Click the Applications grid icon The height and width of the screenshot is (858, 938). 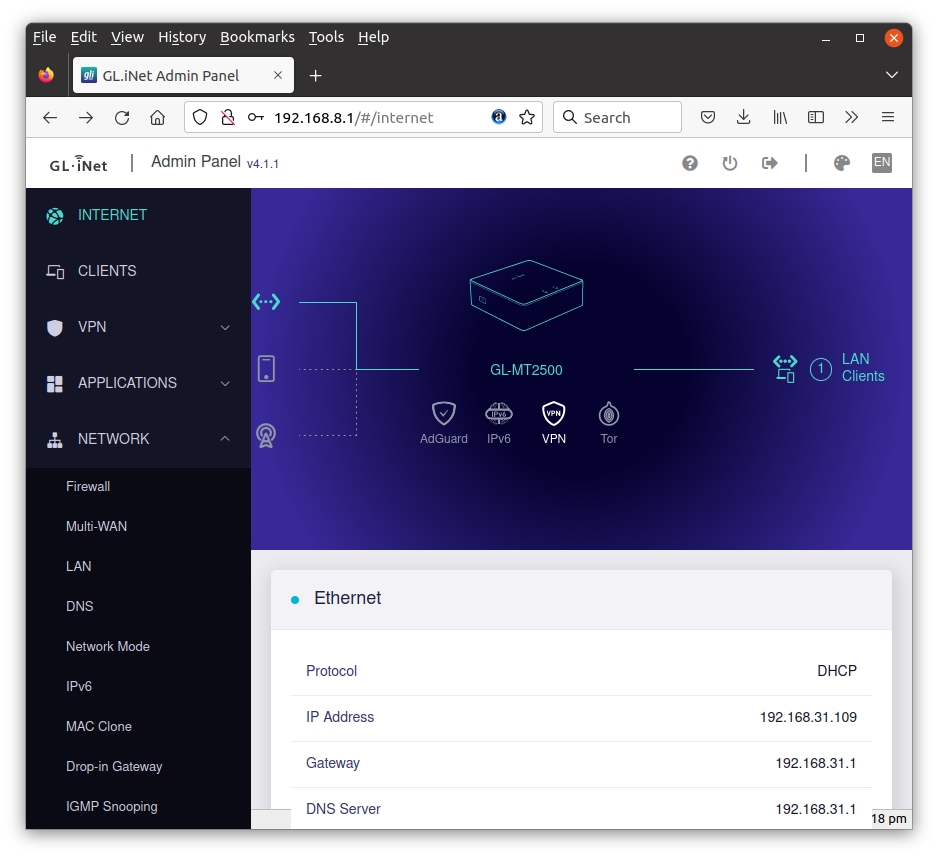pos(54,384)
